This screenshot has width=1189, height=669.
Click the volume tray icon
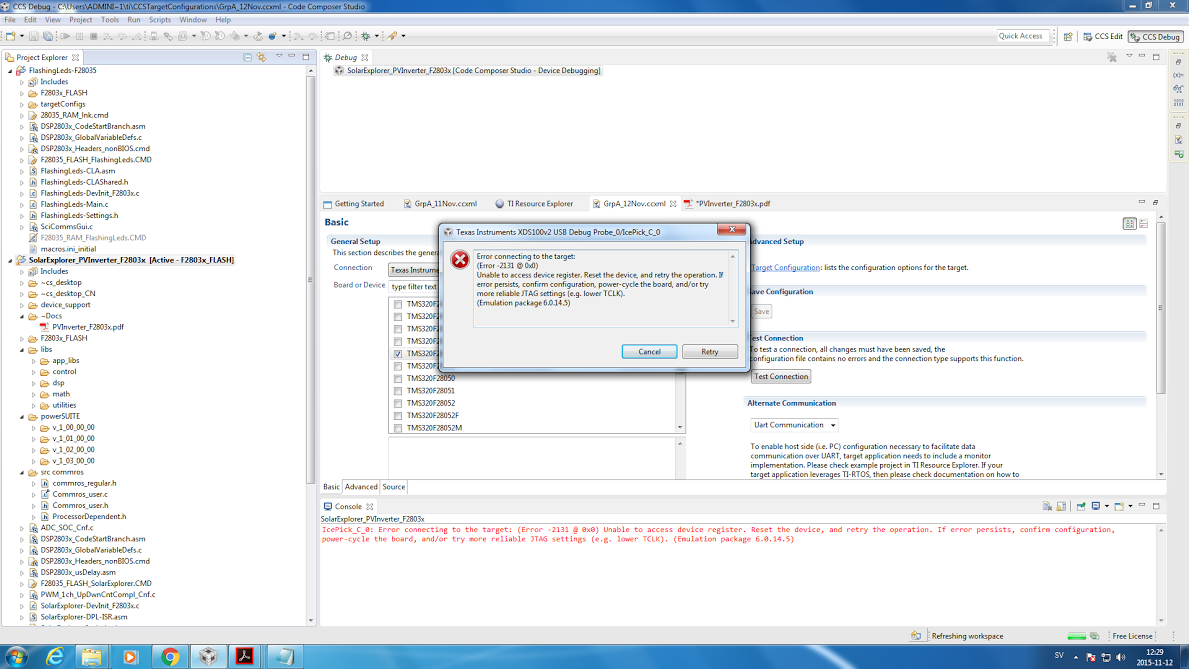(1121, 657)
